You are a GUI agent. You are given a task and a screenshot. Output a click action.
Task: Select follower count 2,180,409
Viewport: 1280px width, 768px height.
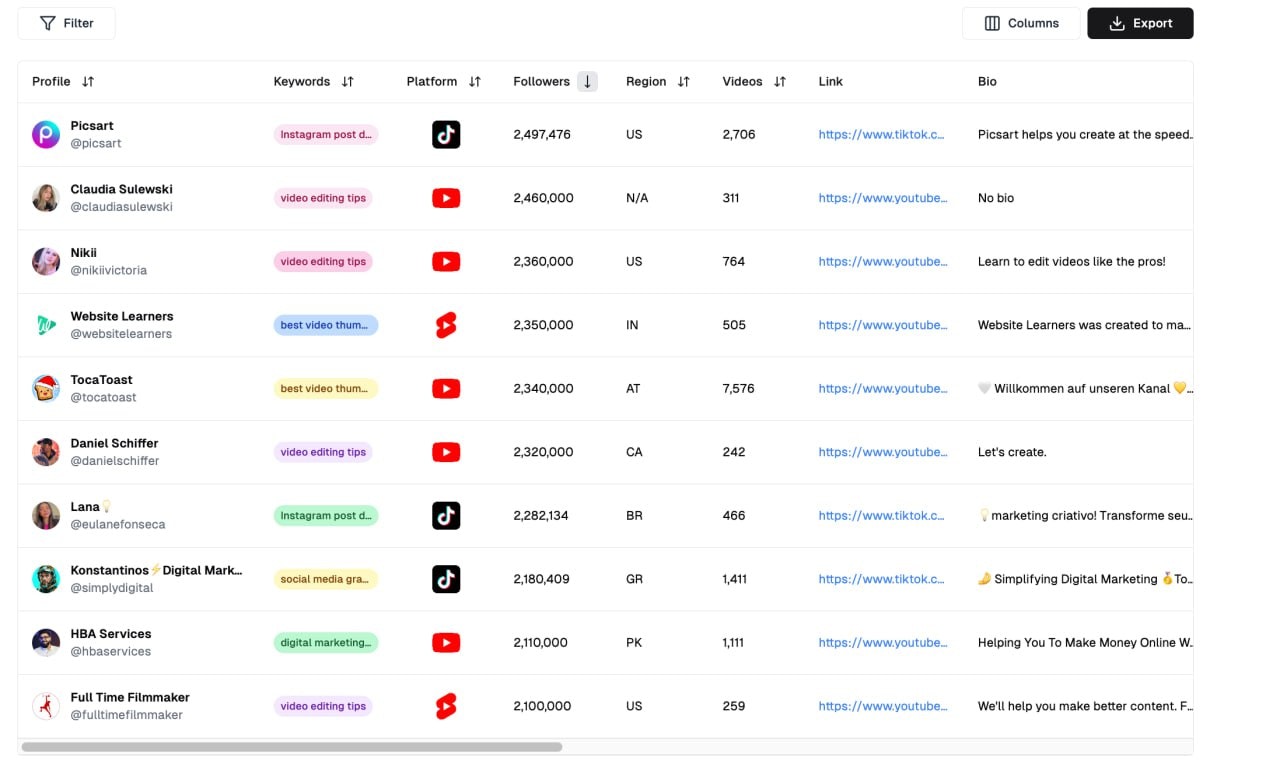(x=541, y=579)
